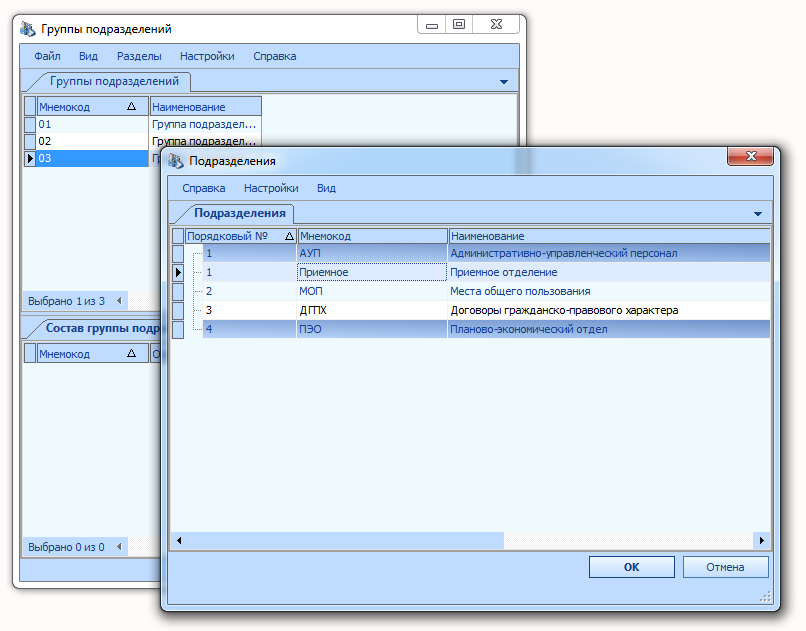Close the Подразделения dialog window

pos(750,156)
